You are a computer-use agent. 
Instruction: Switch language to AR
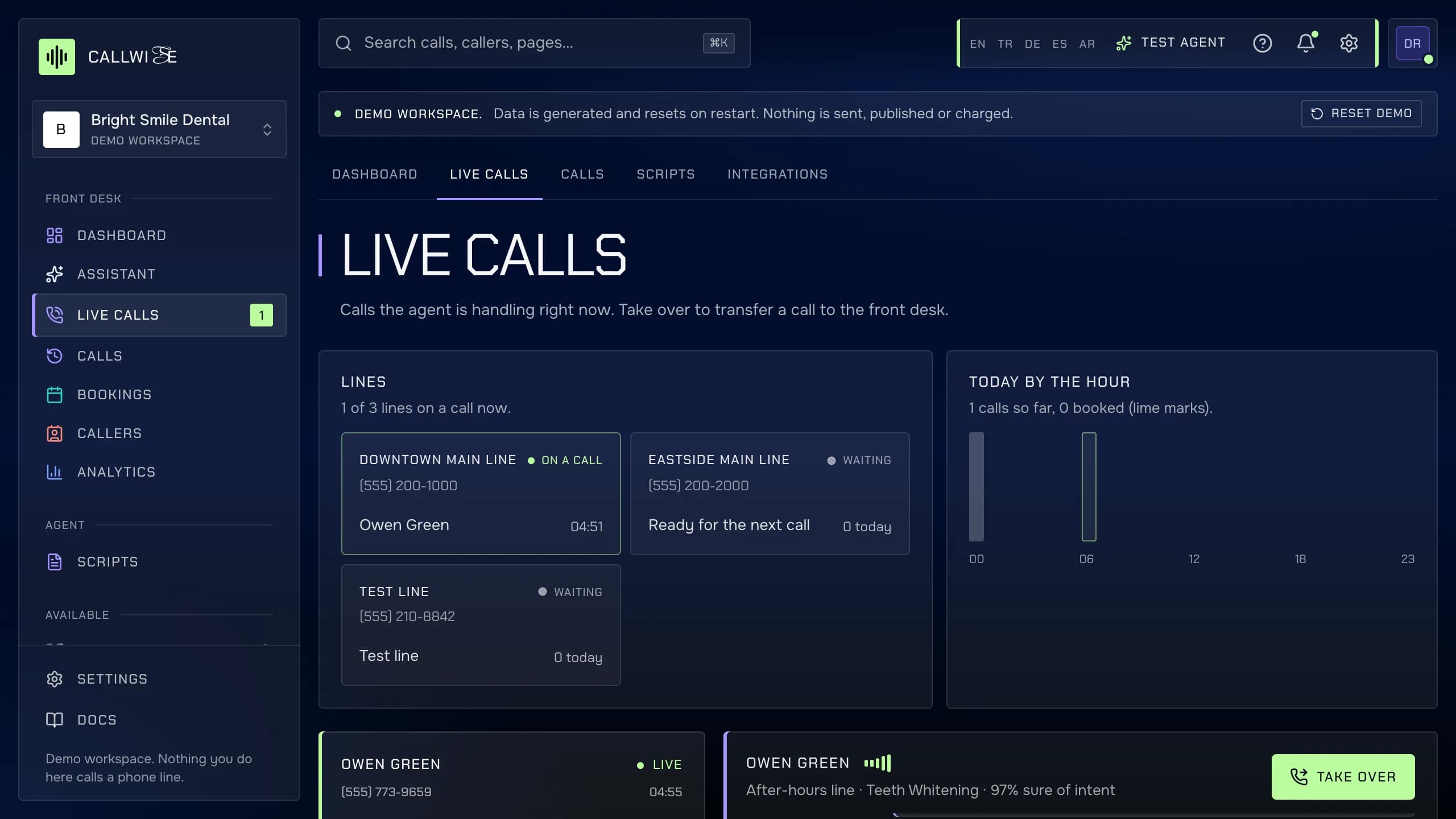1087,44
